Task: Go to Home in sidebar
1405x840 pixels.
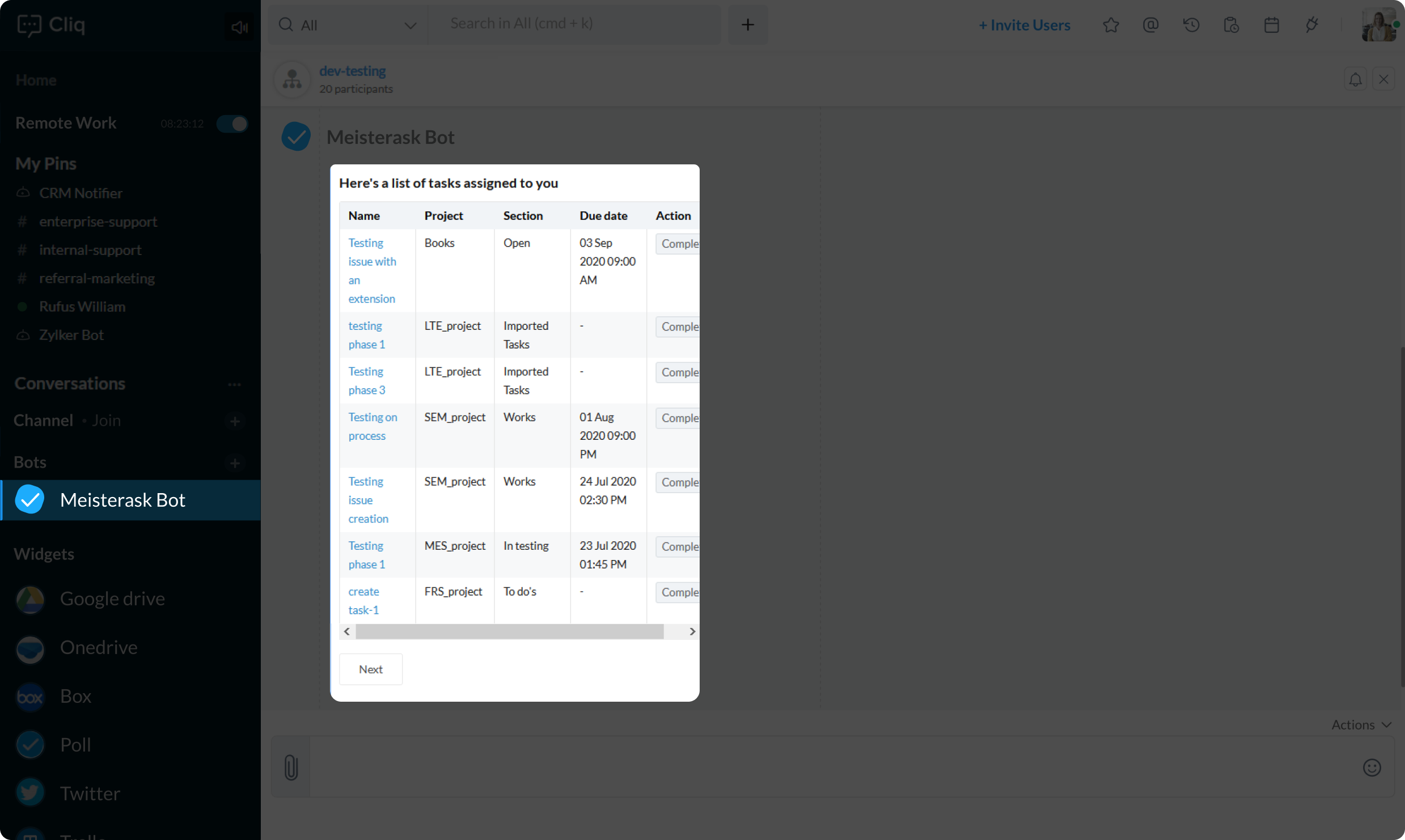Action: coord(36,80)
